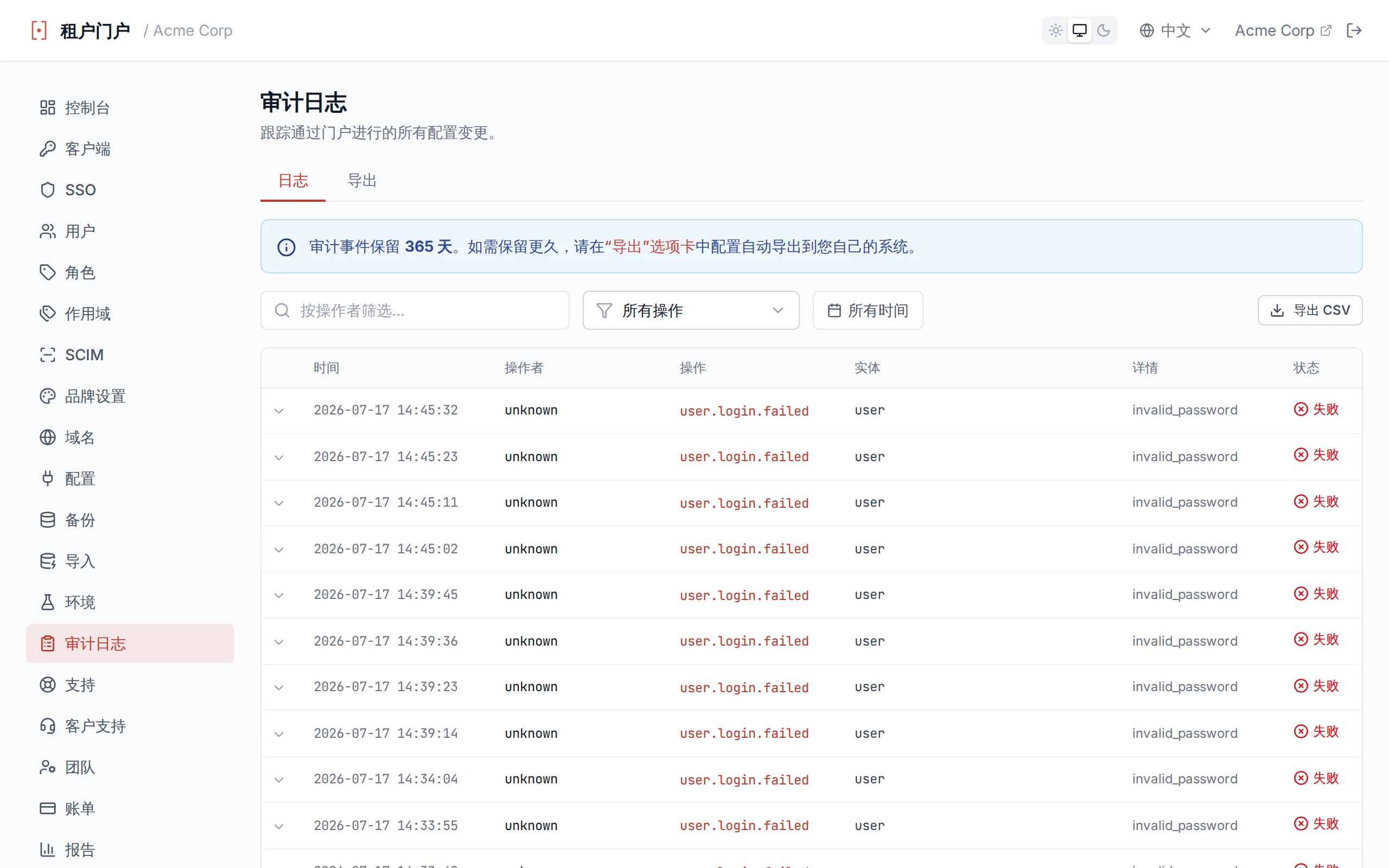Click the 状态 column header
The width and height of the screenshot is (1389, 868).
pos(1306,368)
